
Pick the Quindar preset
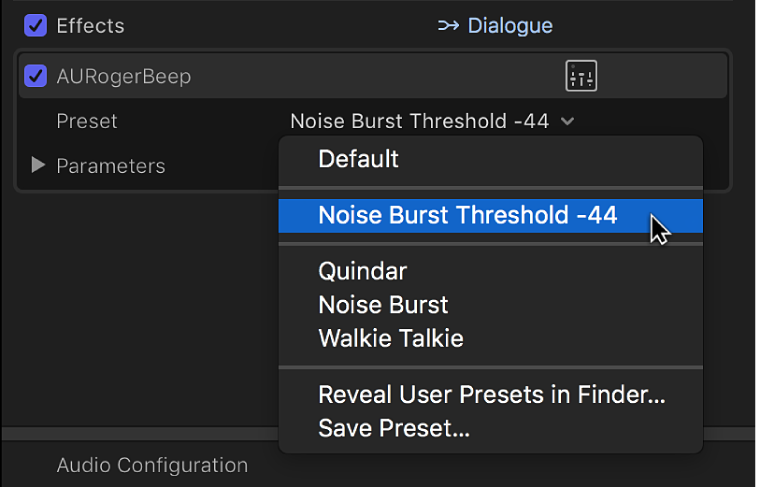click(362, 271)
